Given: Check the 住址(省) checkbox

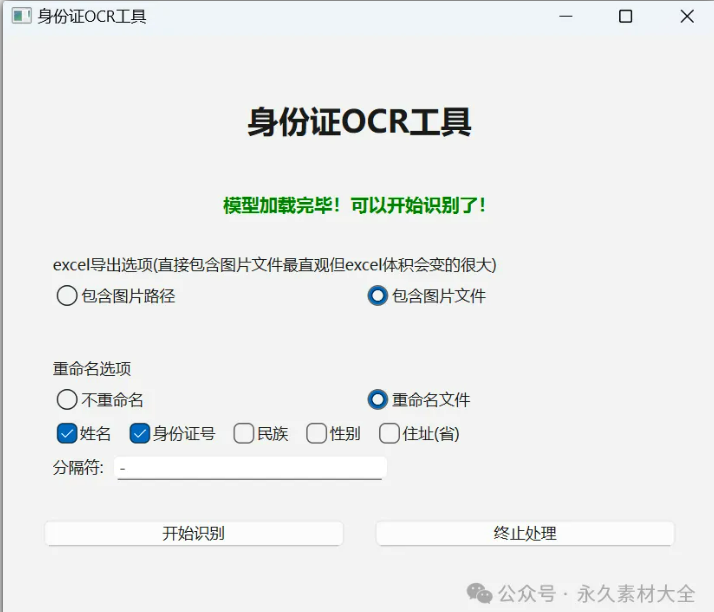Looking at the screenshot, I should [x=389, y=434].
